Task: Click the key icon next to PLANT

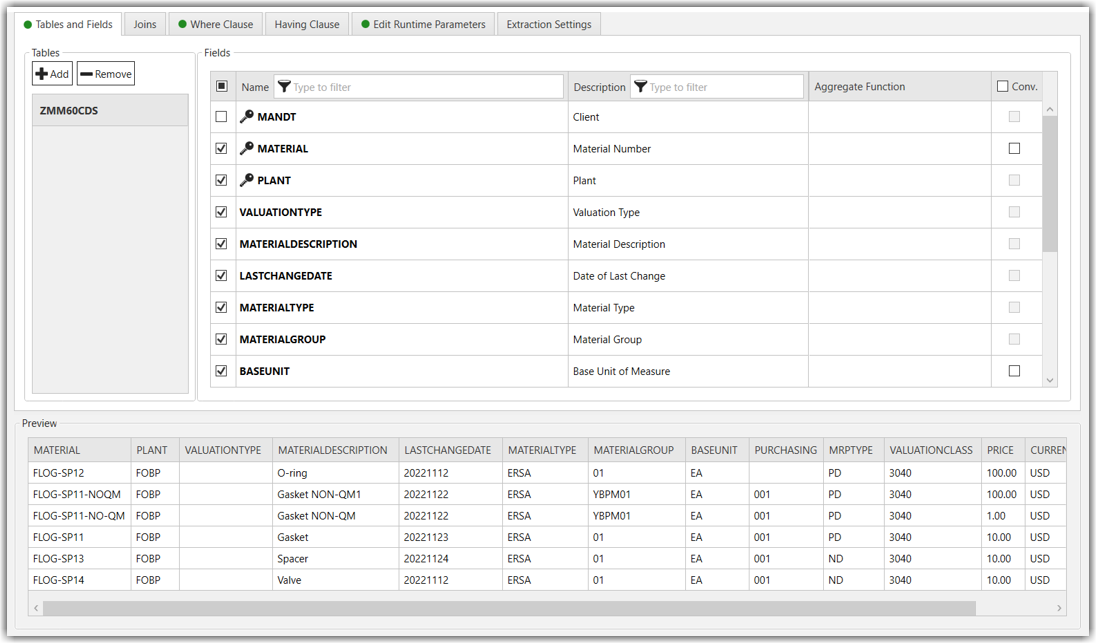Action: point(248,180)
